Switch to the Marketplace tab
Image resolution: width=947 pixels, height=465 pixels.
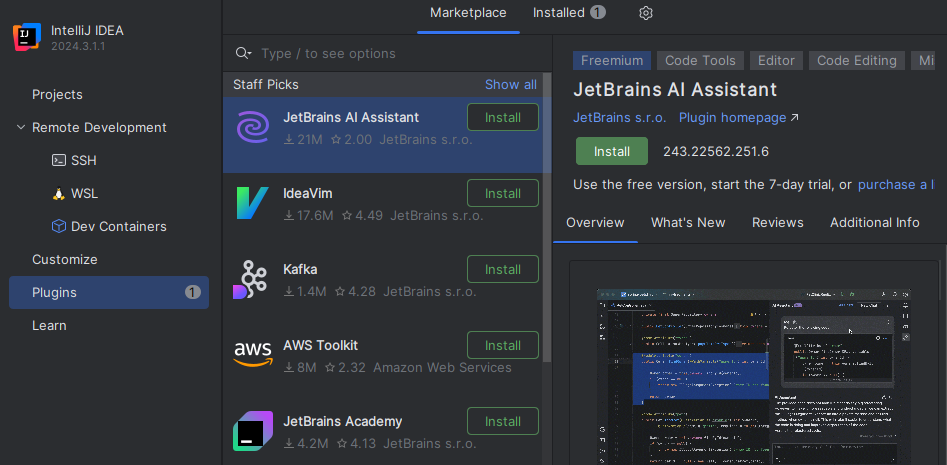click(x=468, y=13)
